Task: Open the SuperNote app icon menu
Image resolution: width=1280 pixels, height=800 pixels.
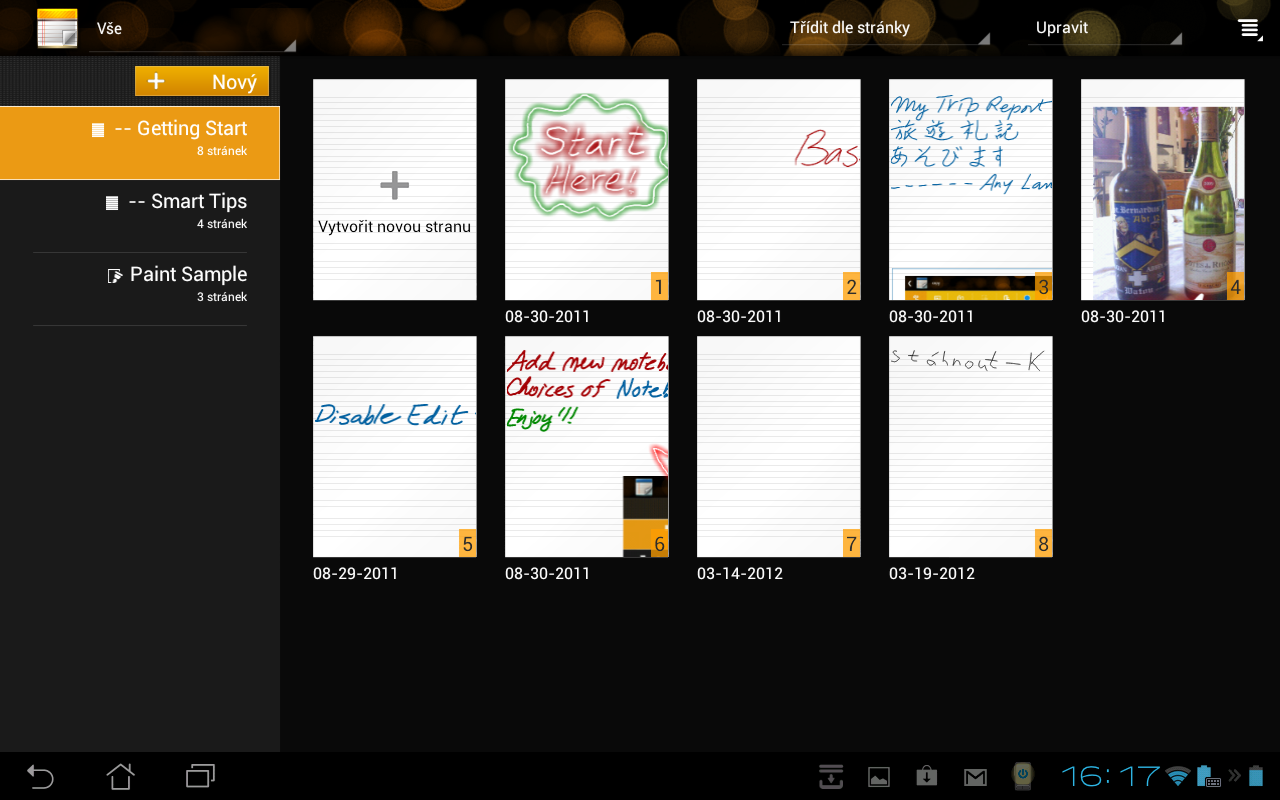Action: [57, 28]
